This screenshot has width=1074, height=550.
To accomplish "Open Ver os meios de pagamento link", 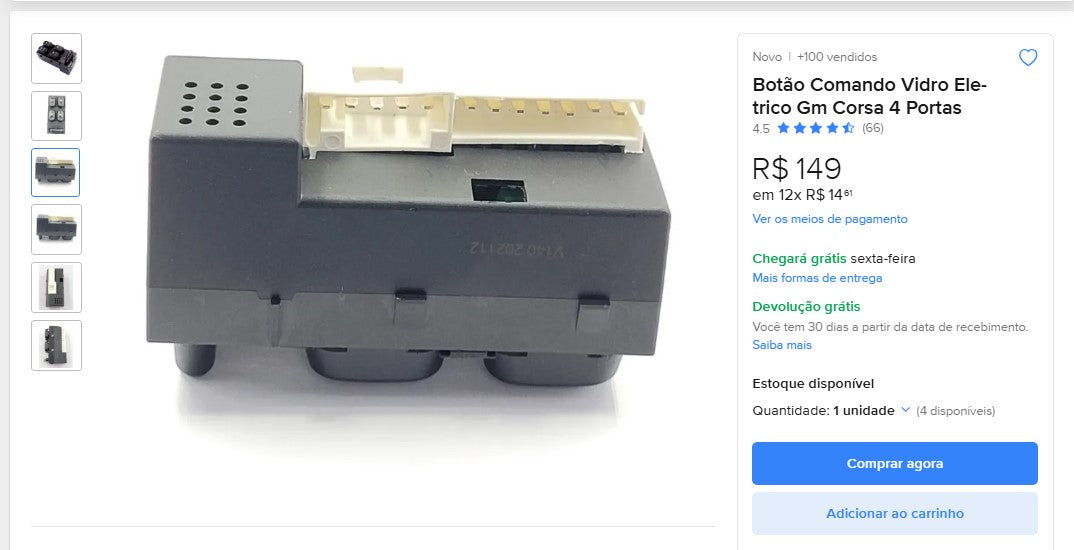I will pos(829,219).
